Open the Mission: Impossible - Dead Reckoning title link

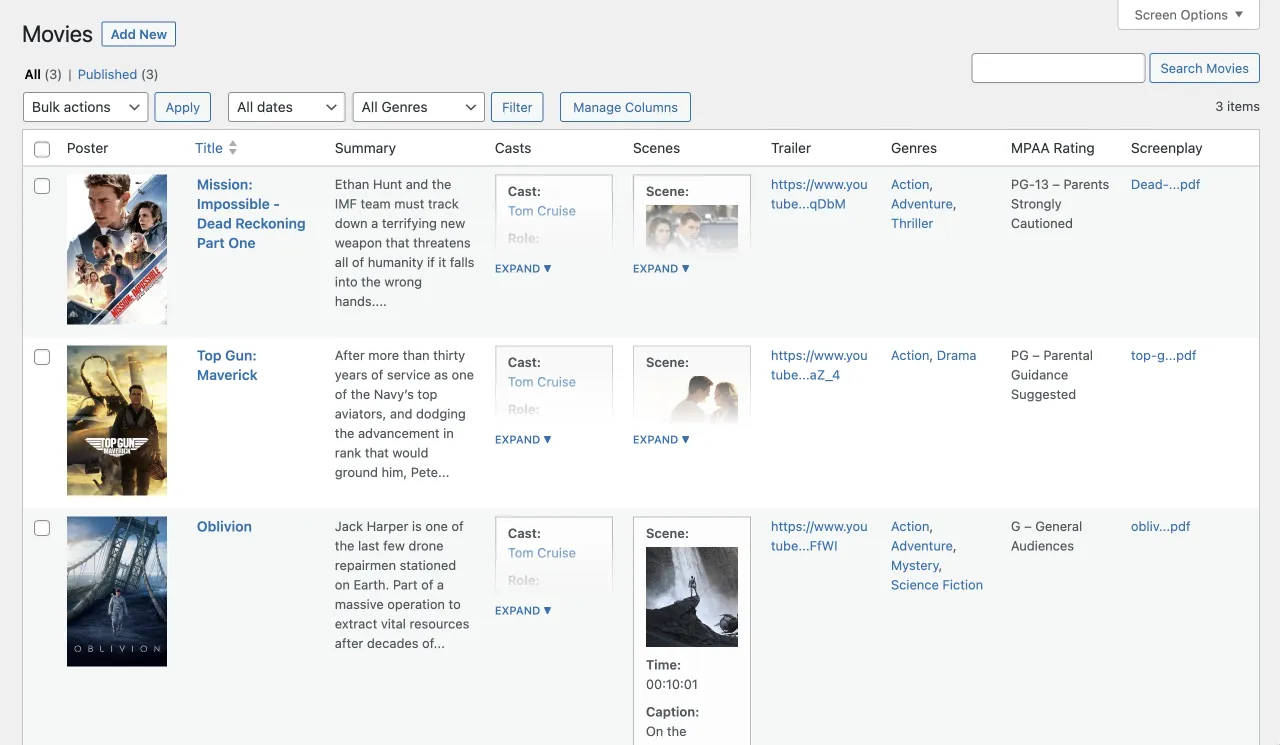coord(251,214)
